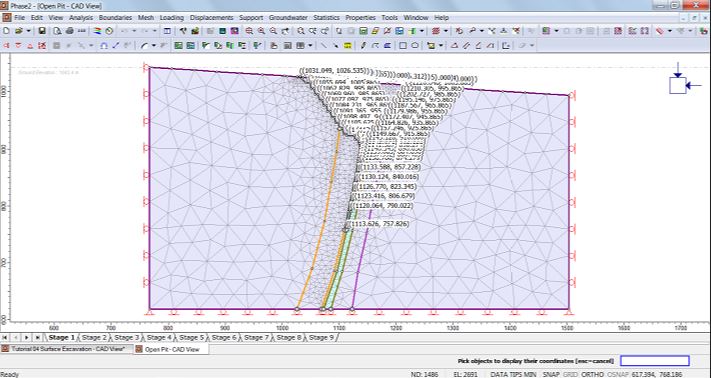Click the window layout icon
This screenshot has height=378, width=711.
click(167, 31)
